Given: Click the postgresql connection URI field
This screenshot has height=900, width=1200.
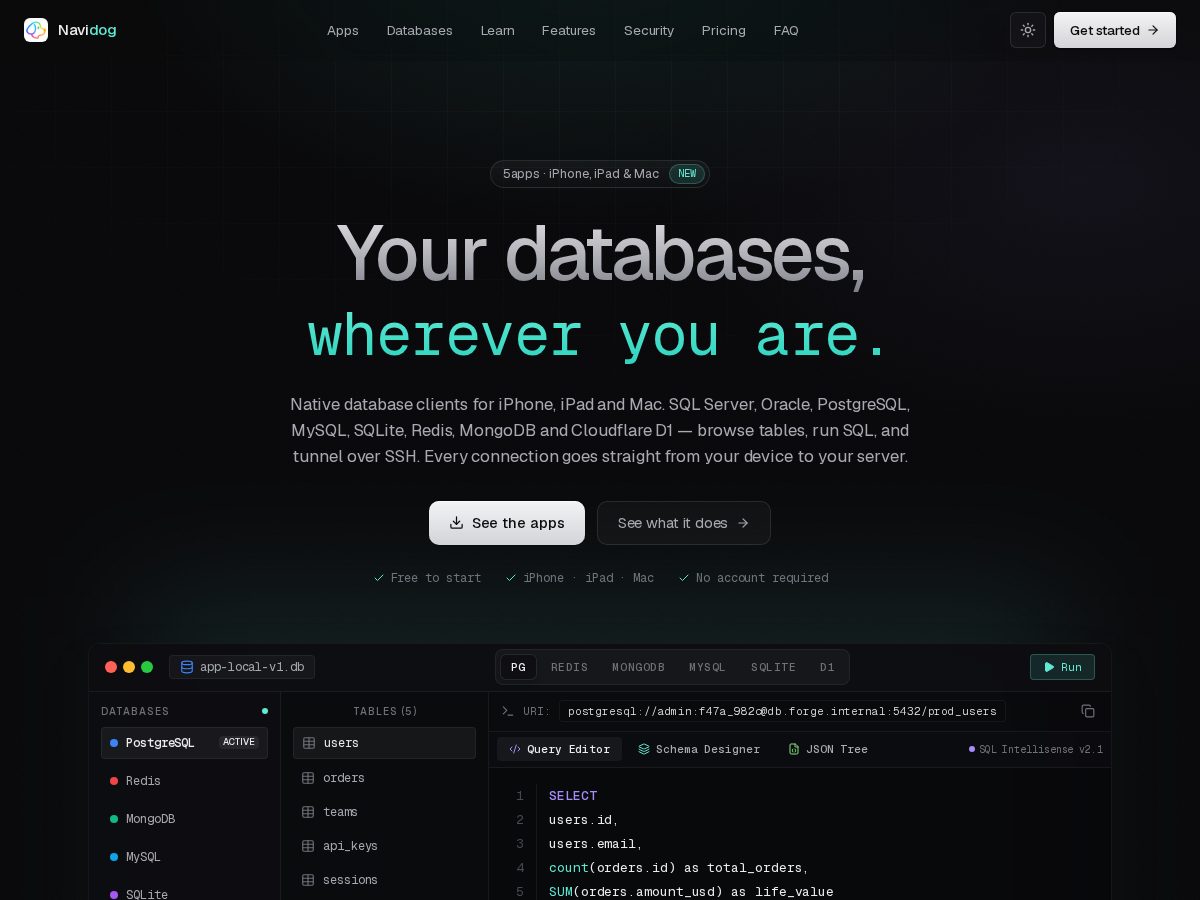Looking at the screenshot, I should point(782,711).
